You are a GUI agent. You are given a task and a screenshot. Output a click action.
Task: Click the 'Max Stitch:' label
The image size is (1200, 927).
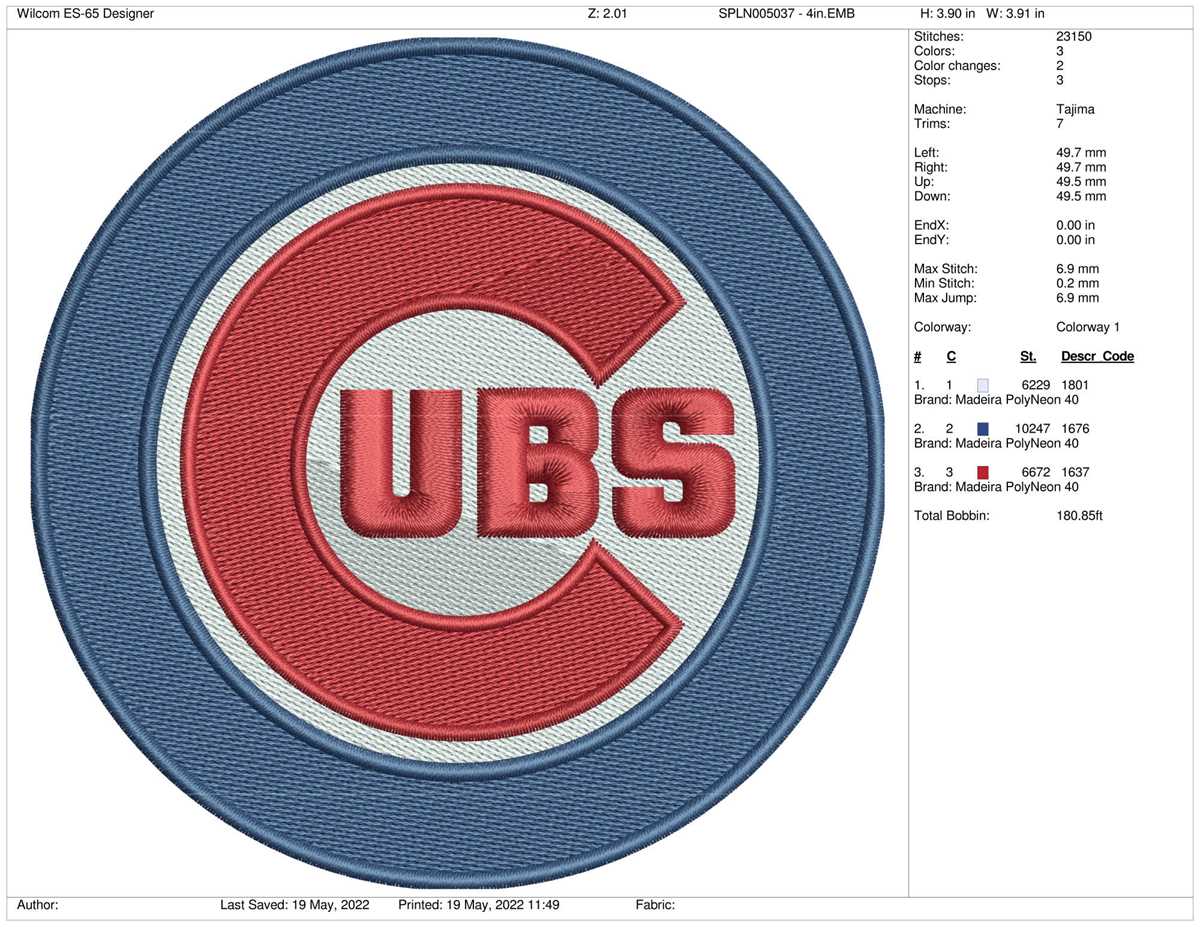[x=946, y=269]
